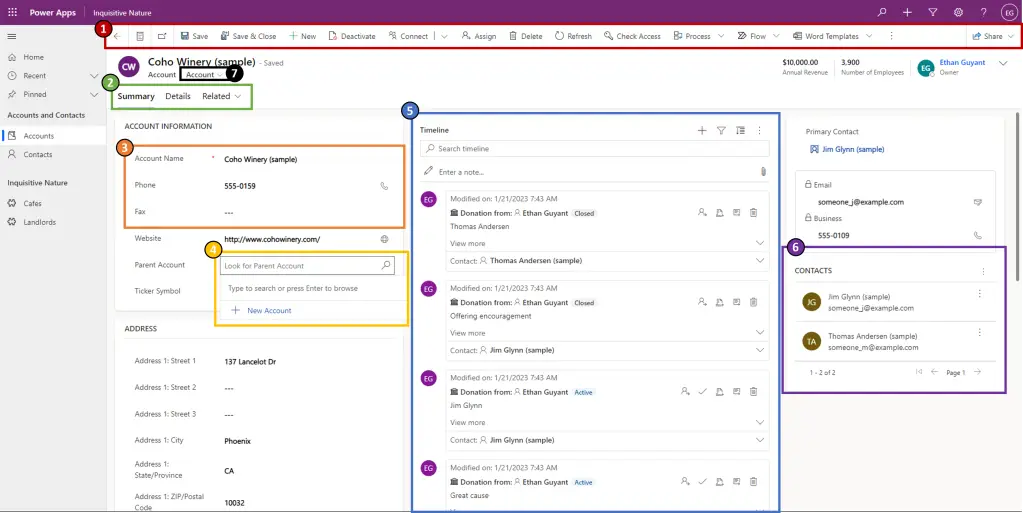
Task: Switch to the Details tab
Action: click(x=178, y=97)
